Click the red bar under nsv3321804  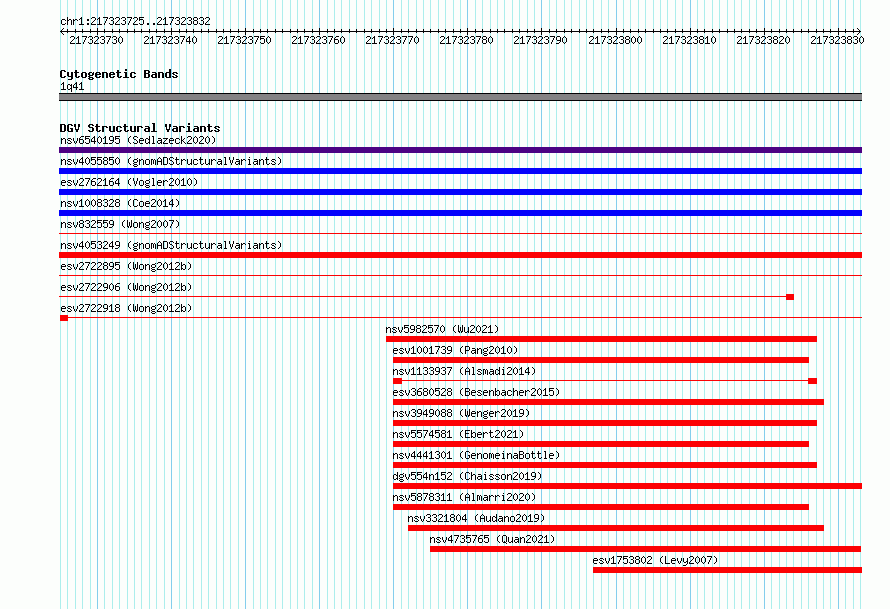[616, 528]
